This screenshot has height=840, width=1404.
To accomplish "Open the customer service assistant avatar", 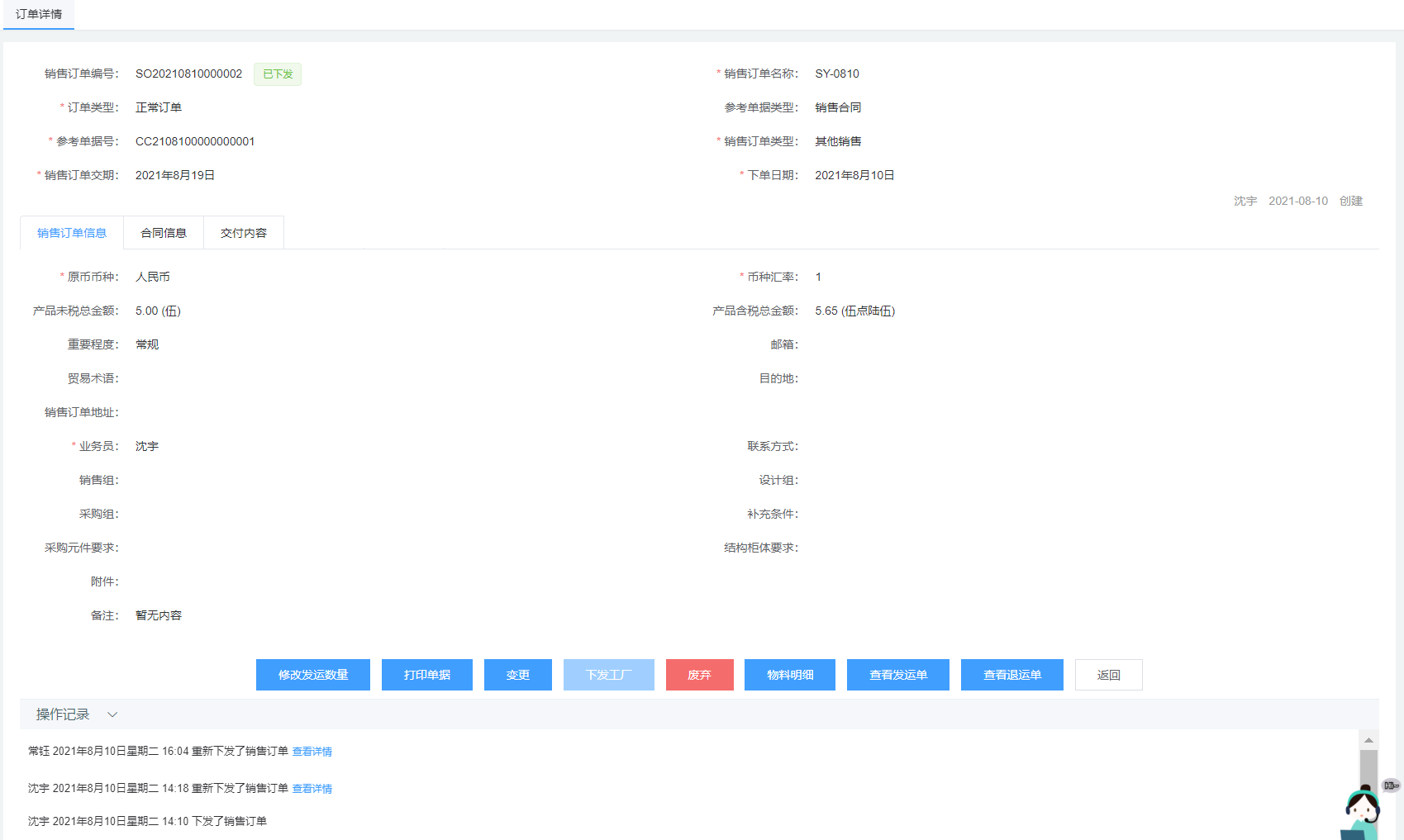I will pyautogui.click(x=1361, y=814).
